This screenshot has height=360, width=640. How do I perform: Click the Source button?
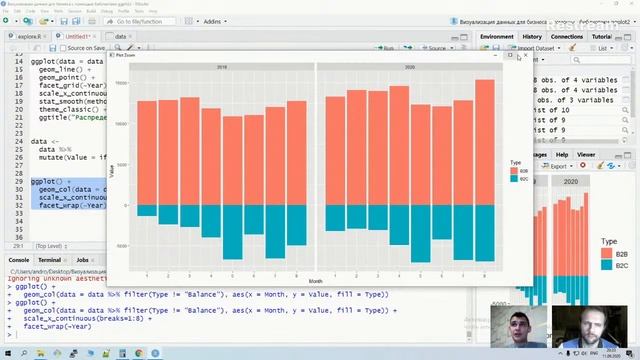433,48
